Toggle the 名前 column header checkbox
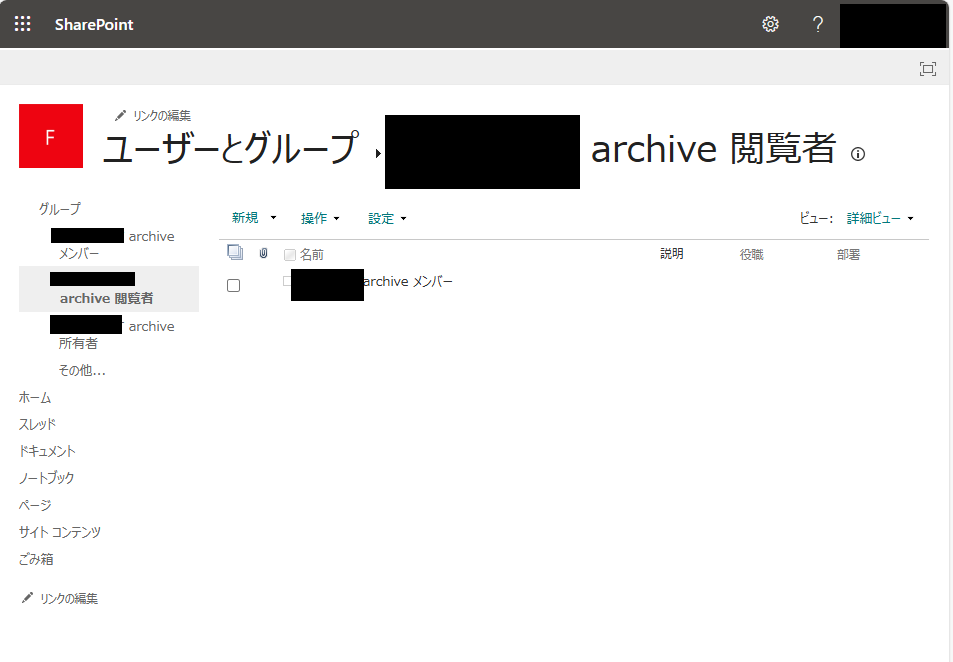 (x=290, y=255)
